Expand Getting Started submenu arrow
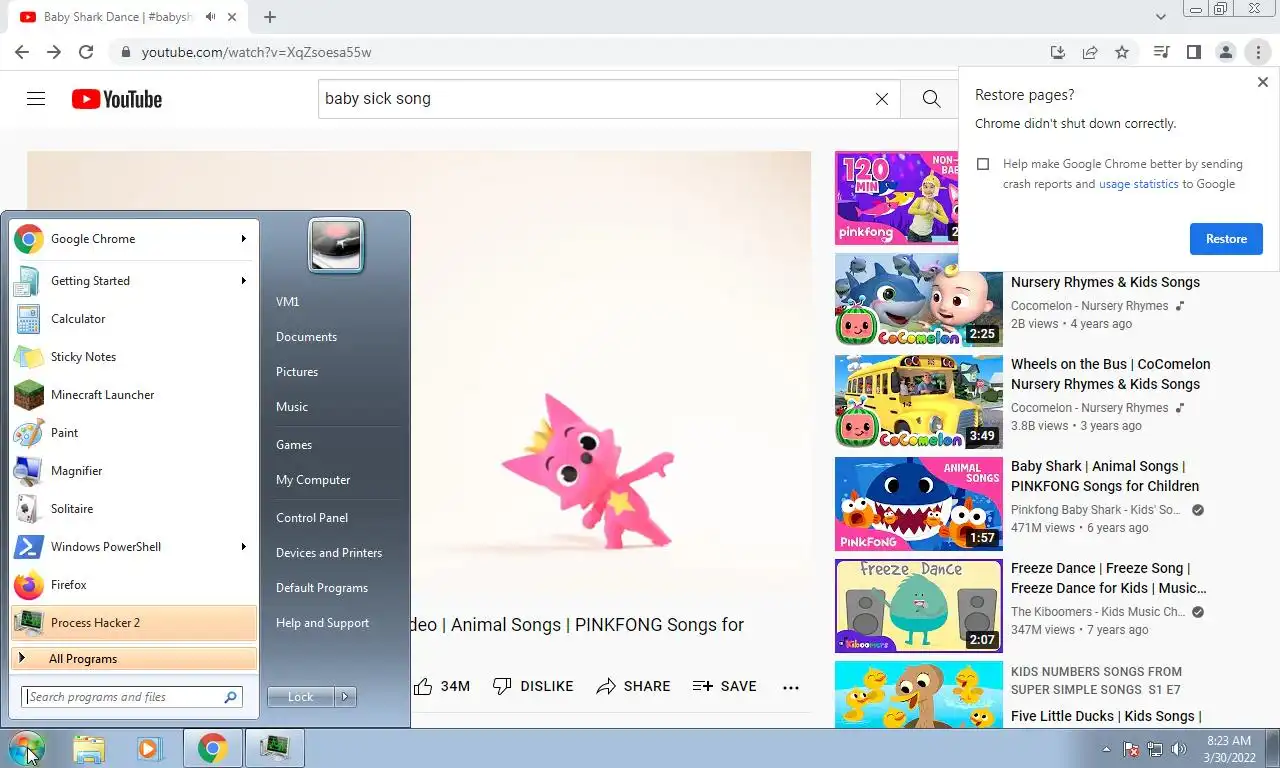The width and height of the screenshot is (1280, 768). [x=244, y=281]
